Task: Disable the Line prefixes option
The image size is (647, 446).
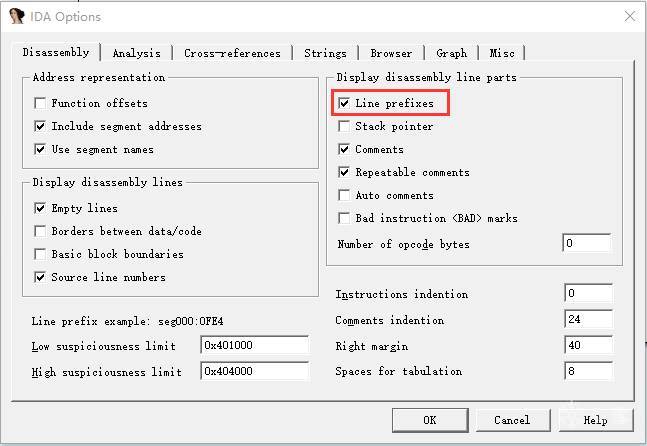Action: click(x=344, y=103)
